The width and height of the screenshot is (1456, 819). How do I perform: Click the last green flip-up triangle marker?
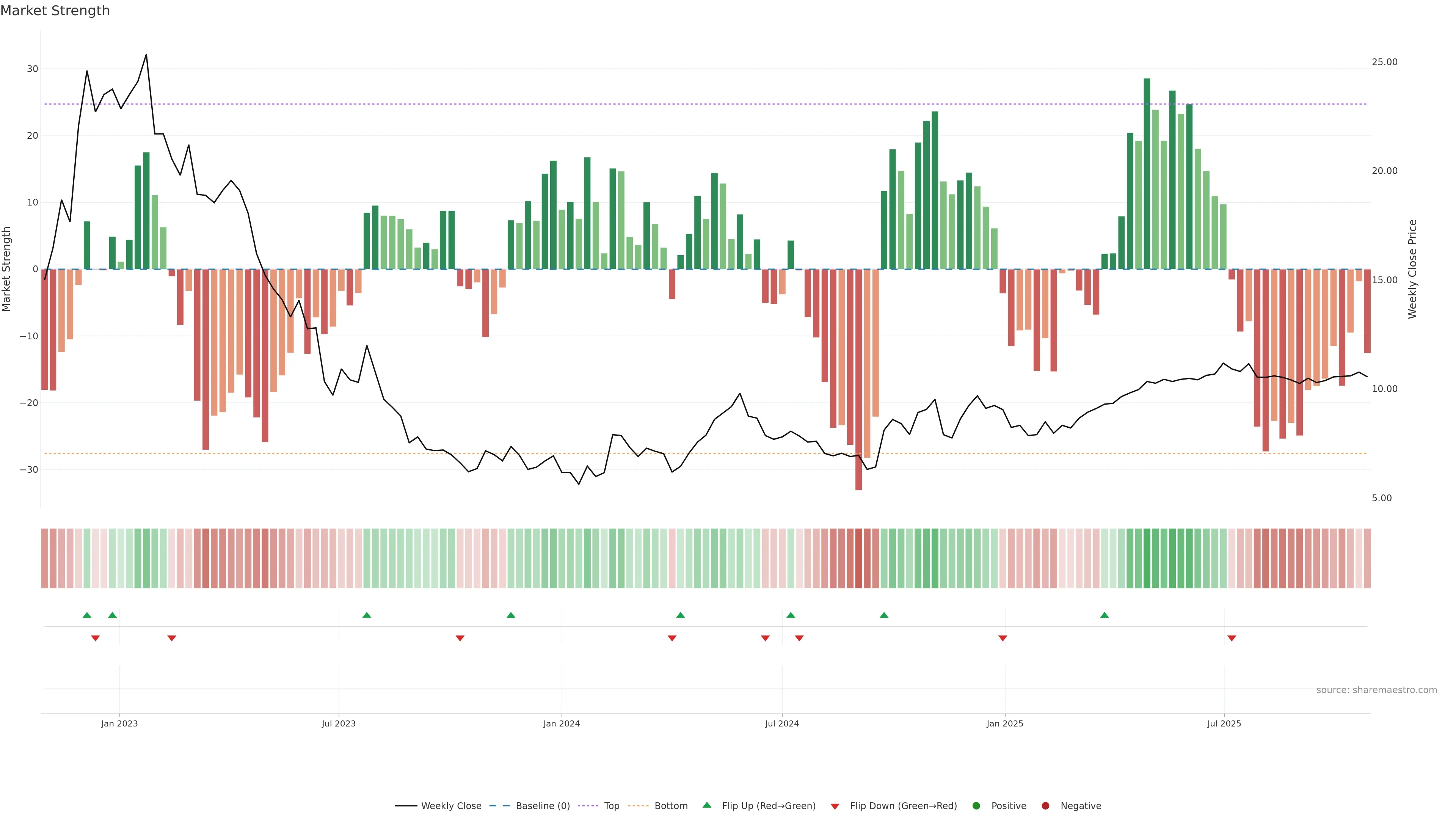click(1105, 615)
